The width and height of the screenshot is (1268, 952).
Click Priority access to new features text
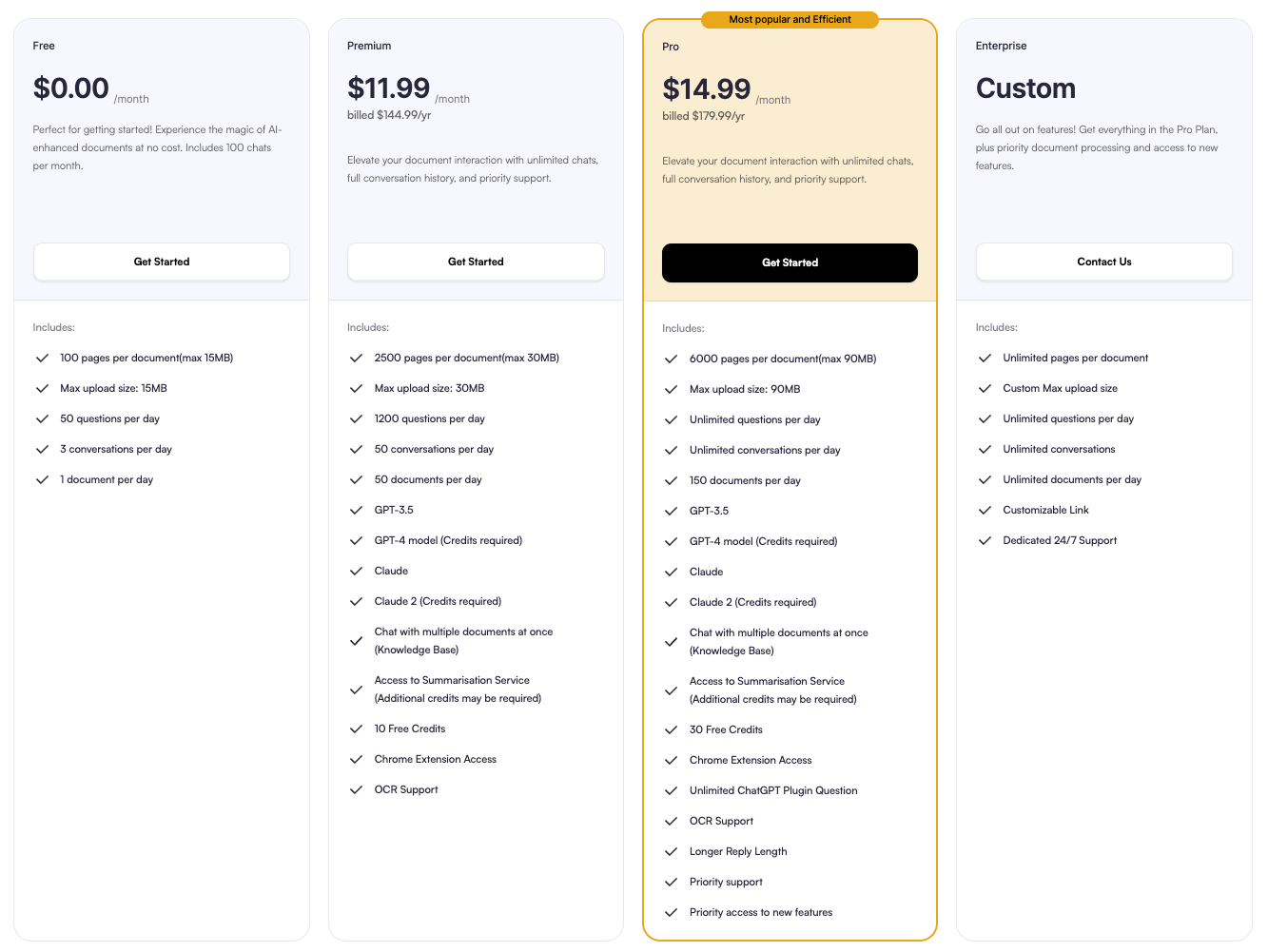[x=761, y=912]
